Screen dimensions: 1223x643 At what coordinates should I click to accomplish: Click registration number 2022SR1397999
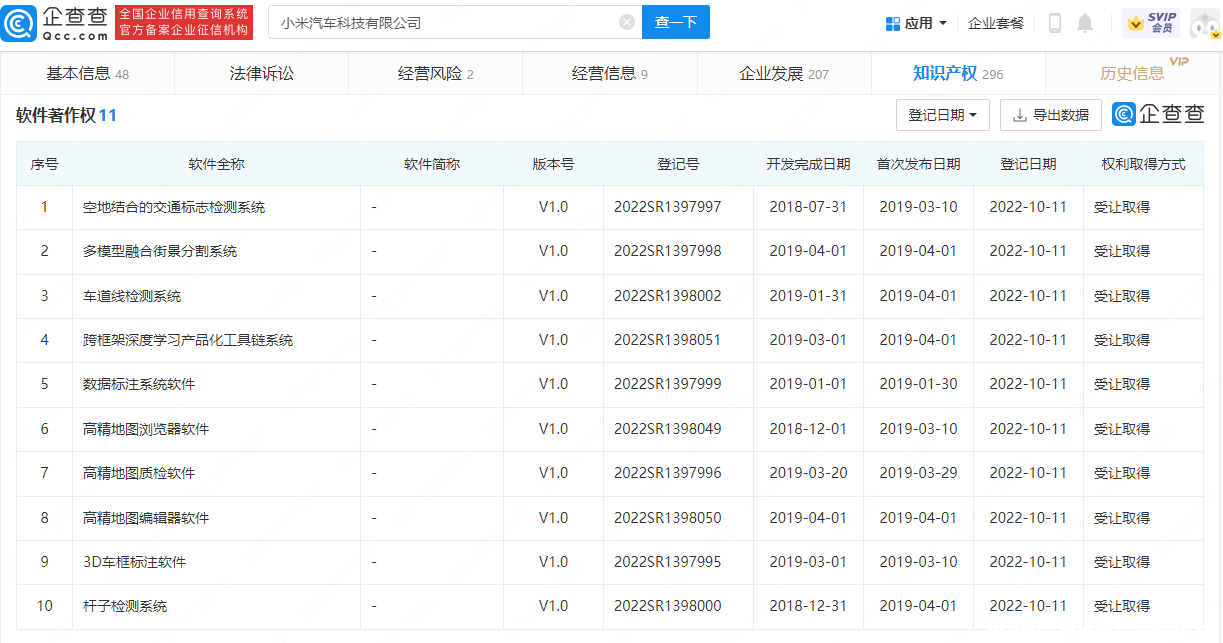point(668,384)
